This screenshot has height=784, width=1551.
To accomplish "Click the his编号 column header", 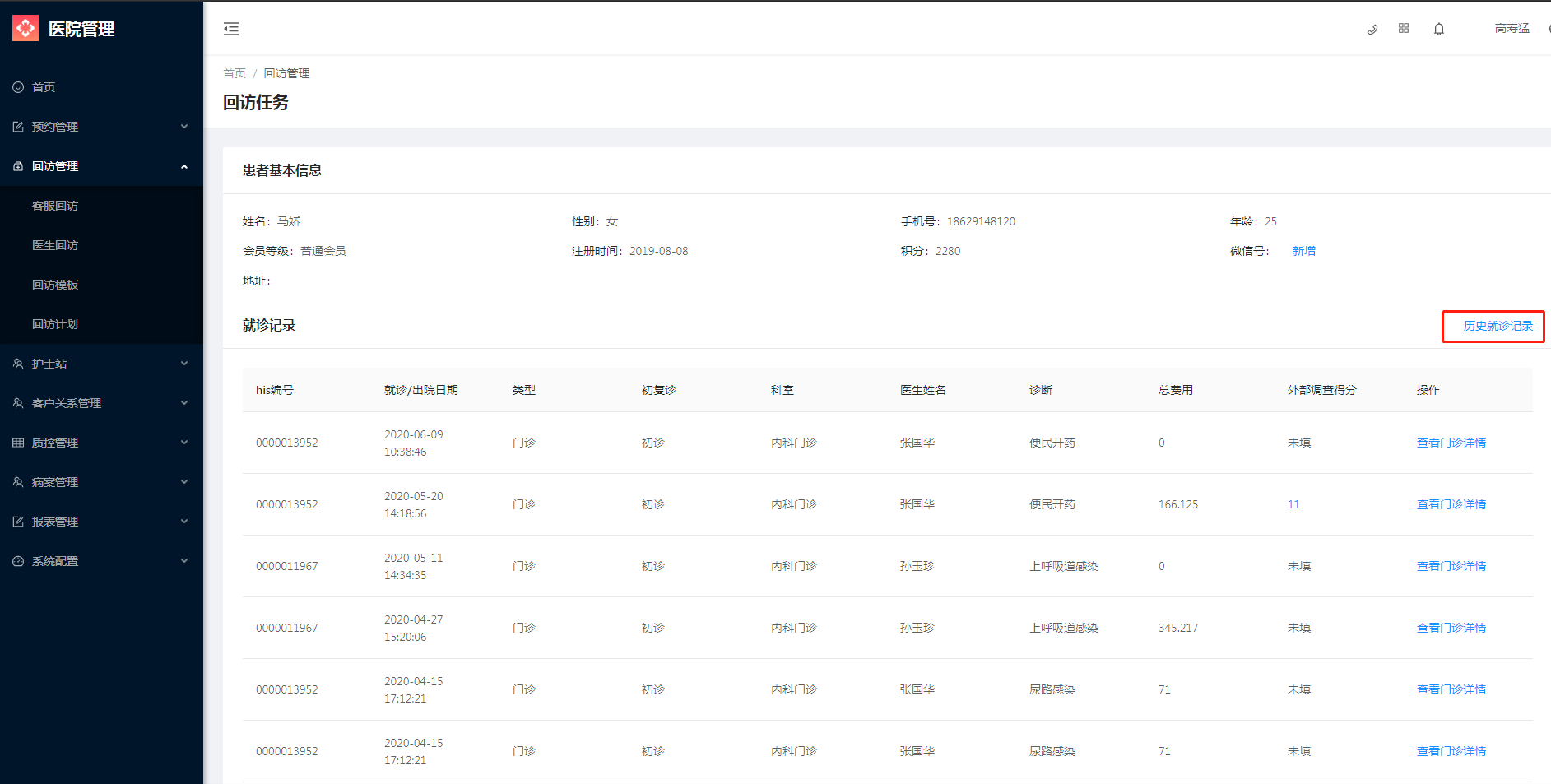I will click(274, 390).
